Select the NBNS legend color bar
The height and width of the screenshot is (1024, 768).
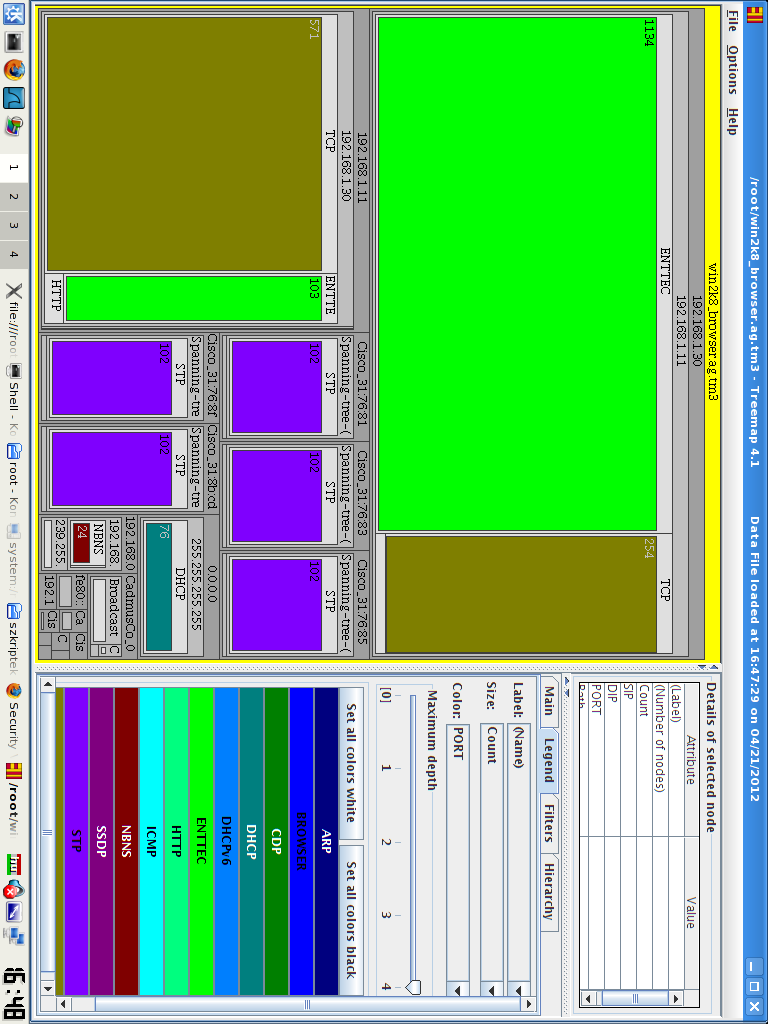pyautogui.click(x=126, y=840)
